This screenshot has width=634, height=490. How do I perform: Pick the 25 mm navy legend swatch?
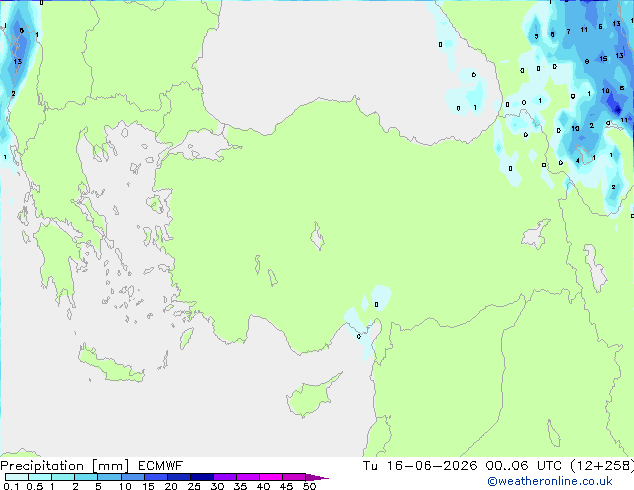(201, 477)
